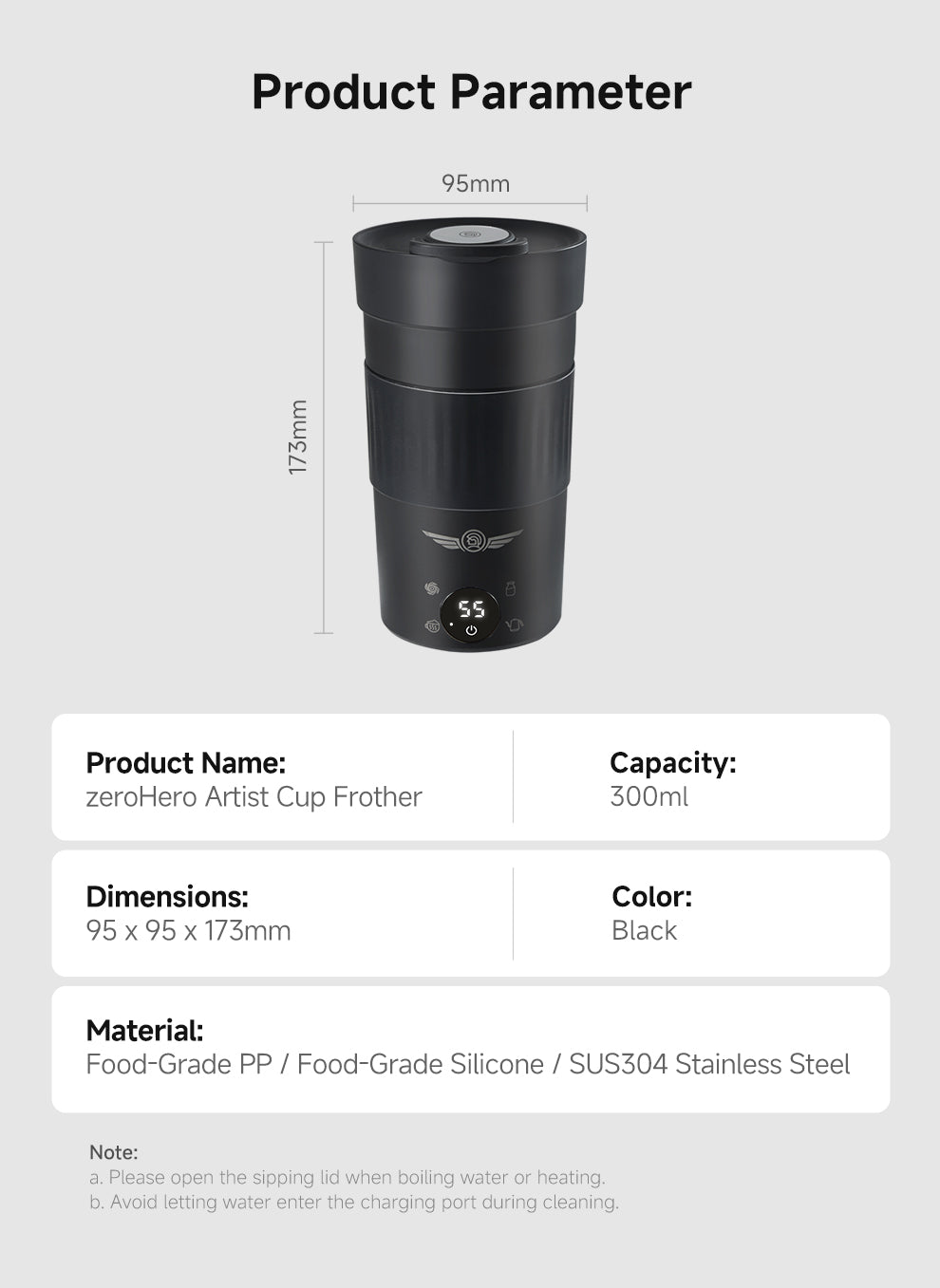Click the Material heading
This screenshot has width=940, height=1288.
pyautogui.click(x=144, y=1031)
